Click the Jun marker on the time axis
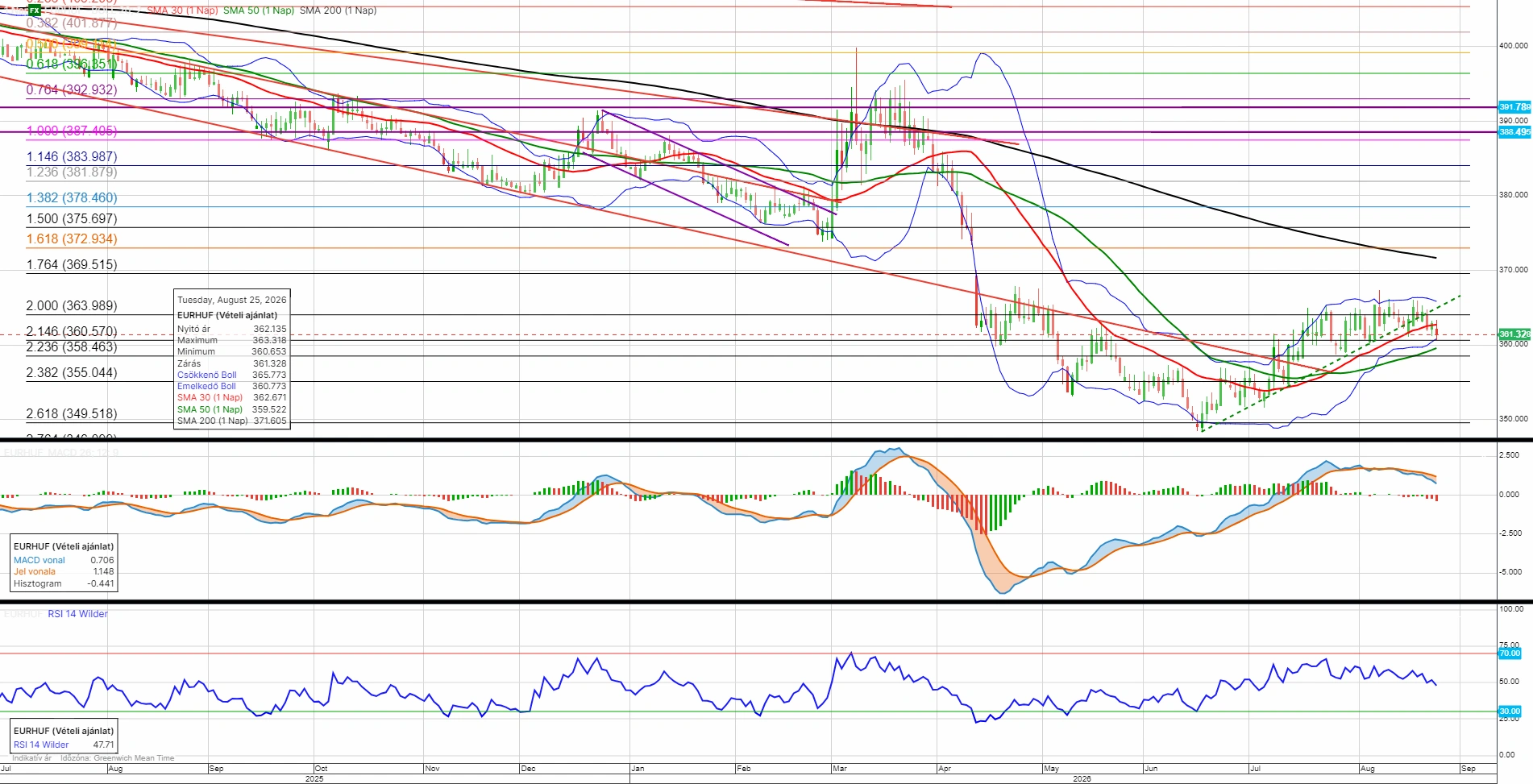 point(1151,769)
